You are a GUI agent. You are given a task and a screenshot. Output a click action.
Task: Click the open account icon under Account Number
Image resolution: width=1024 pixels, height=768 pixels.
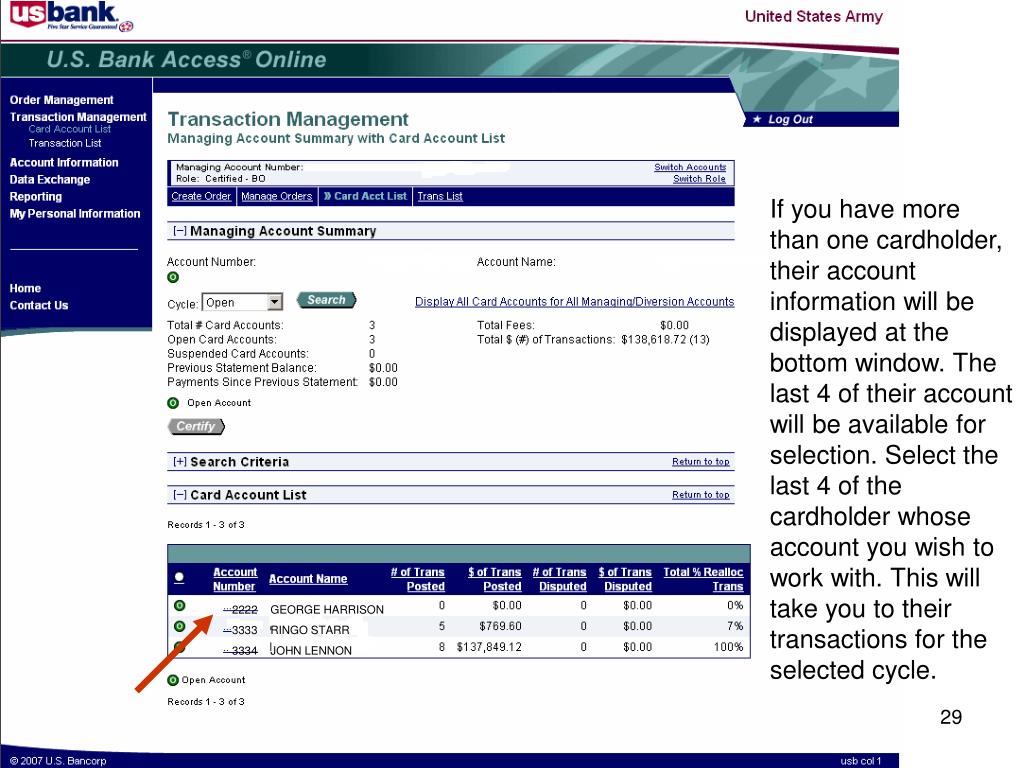point(173,278)
